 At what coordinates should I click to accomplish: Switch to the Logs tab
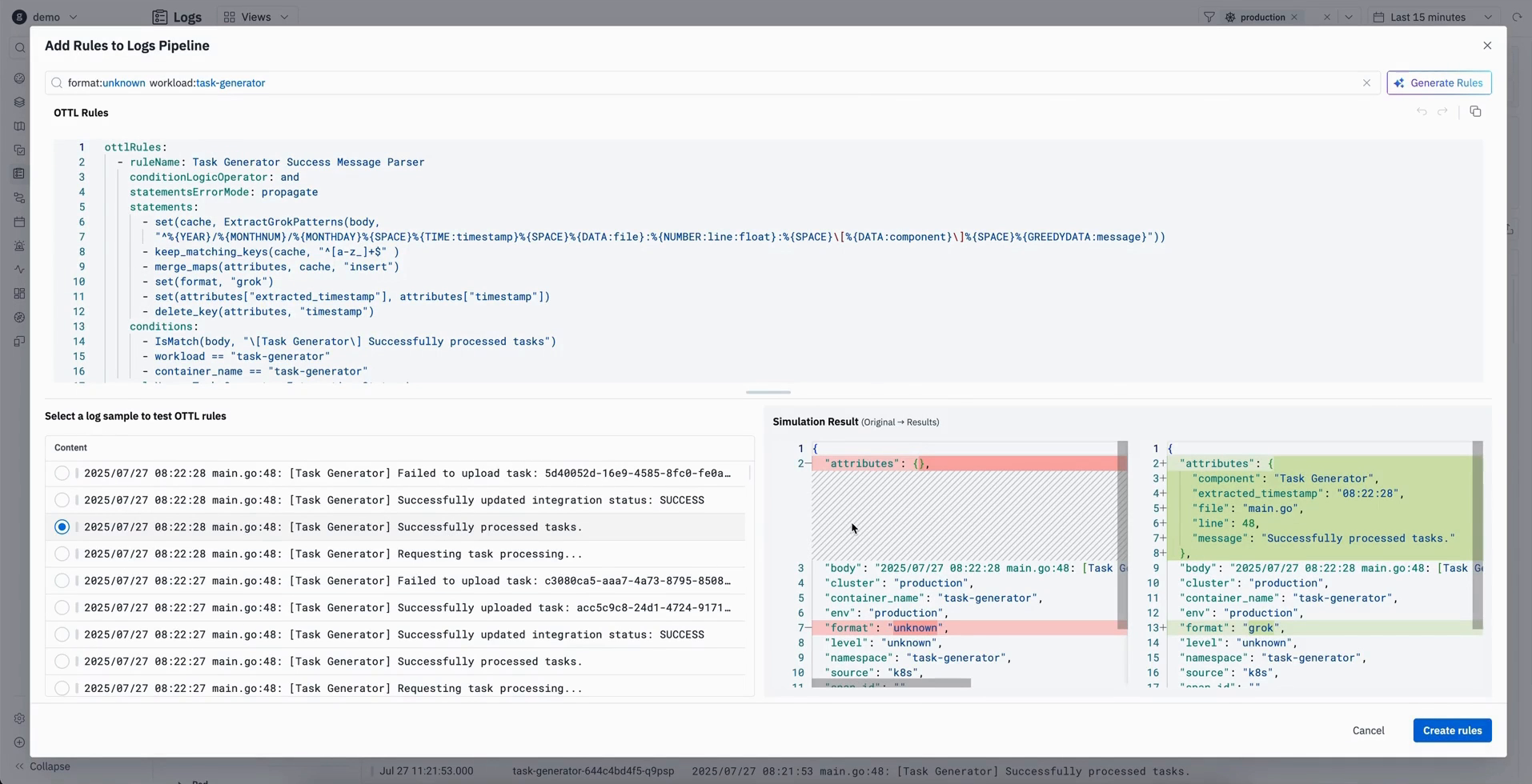point(178,17)
